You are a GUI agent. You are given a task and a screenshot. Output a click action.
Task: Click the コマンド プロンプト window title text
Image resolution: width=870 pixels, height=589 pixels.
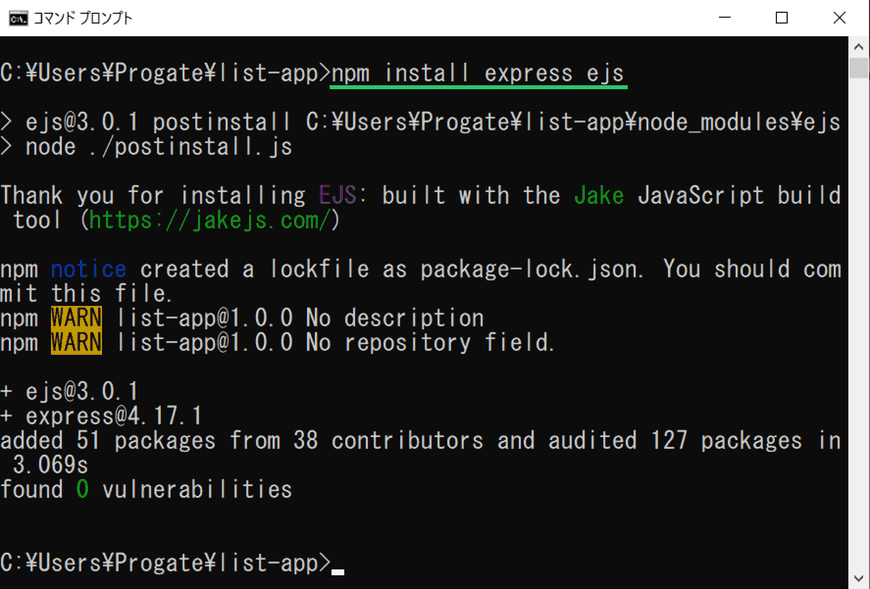83,18
